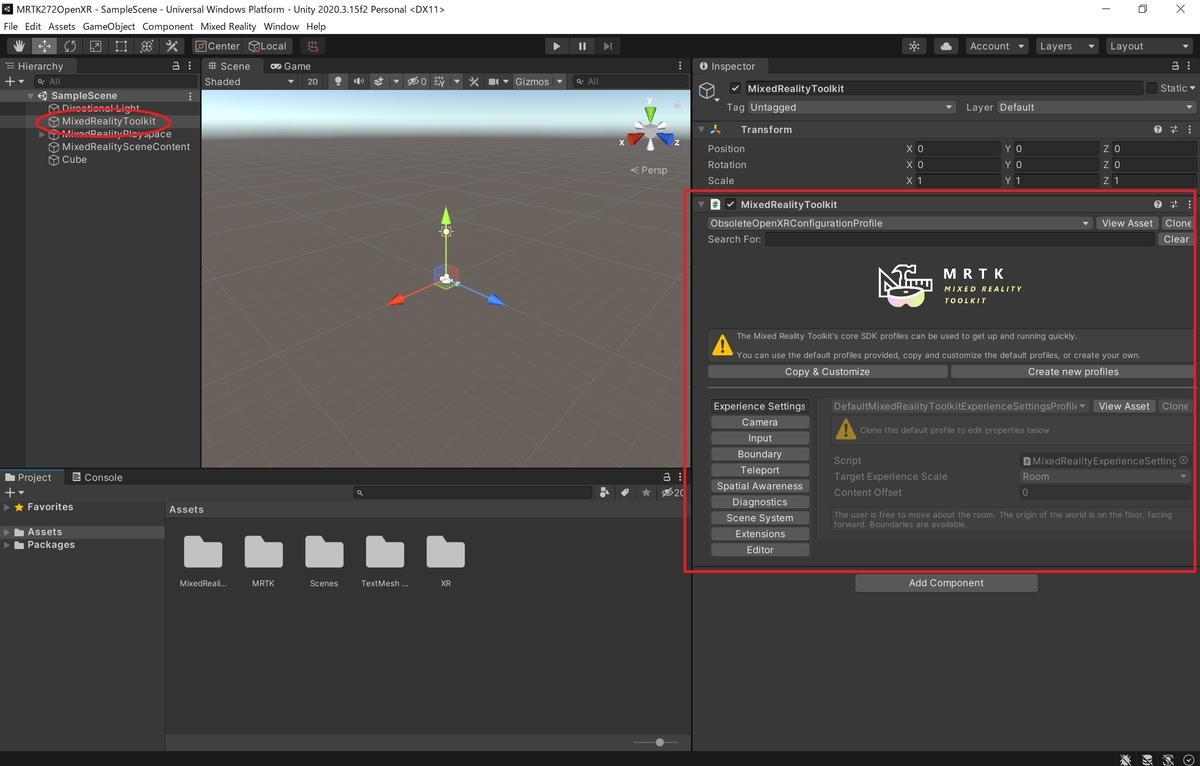
Task: Switch to the Console tab
Action: tap(96, 477)
